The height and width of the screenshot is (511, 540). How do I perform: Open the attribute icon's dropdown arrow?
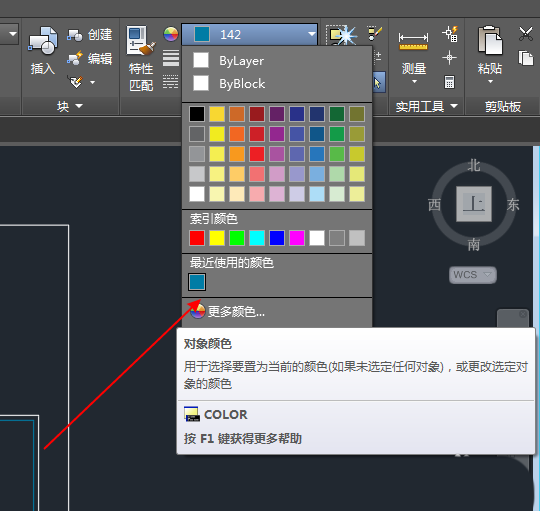[92, 82]
